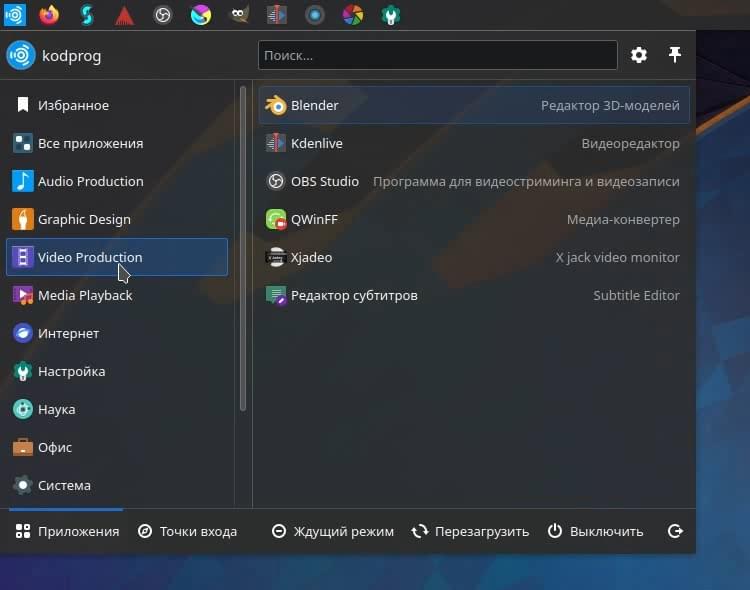Click the teal S-shaped app icon in panel
Image resolution: width=750 pixels, height=590 pixels.
tap(87, 15)
